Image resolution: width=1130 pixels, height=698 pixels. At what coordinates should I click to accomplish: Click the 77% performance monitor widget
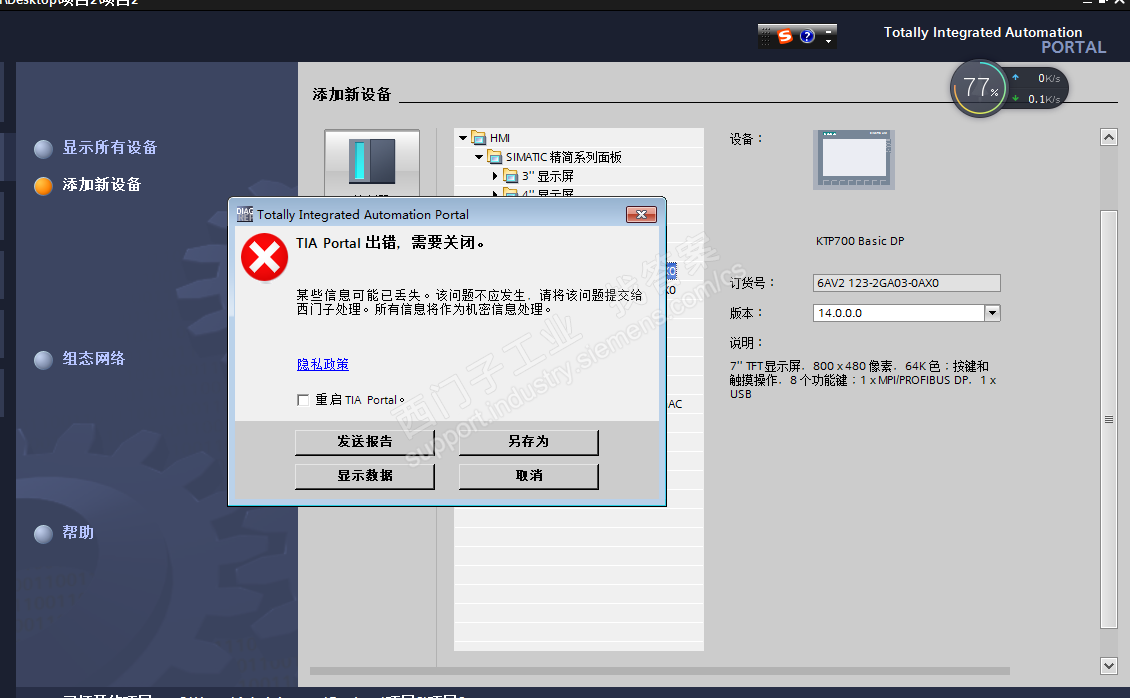point(979,88)
